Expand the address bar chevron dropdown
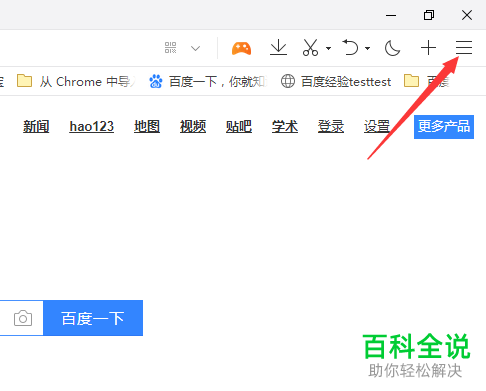The height and width of the screenshot is (391, 486). [195, 49]
